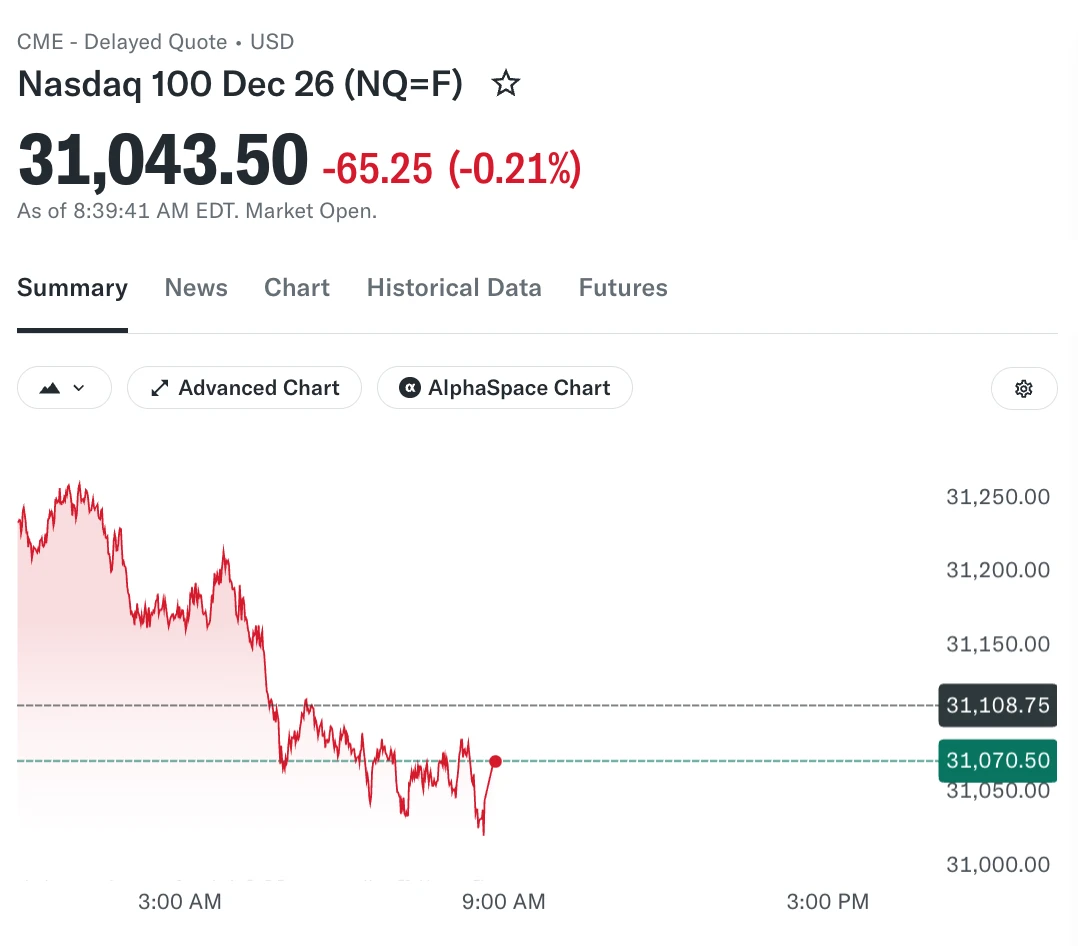
Task: Open the Chart tab
Action: [x=297, y=287]
